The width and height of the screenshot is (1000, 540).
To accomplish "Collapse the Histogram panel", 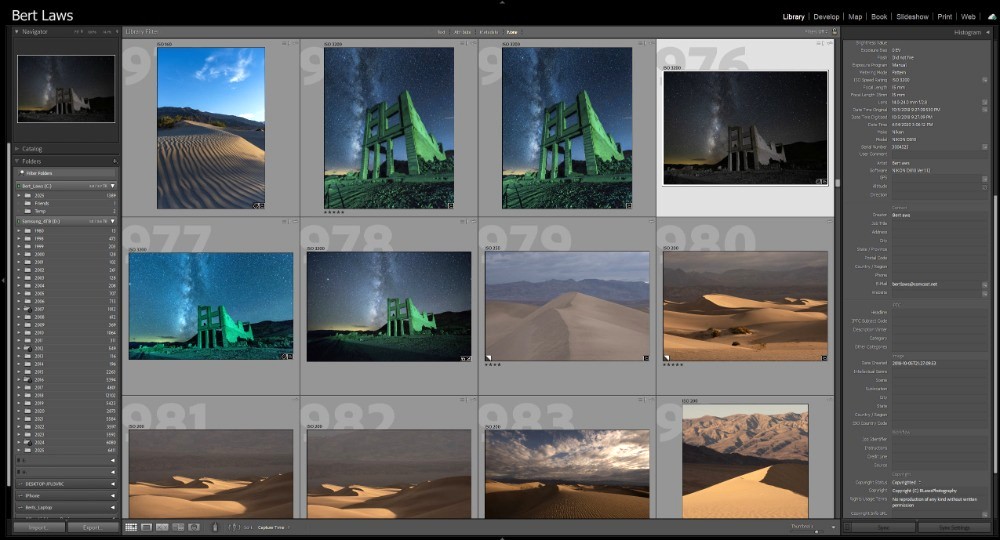I will pos(988,32).
